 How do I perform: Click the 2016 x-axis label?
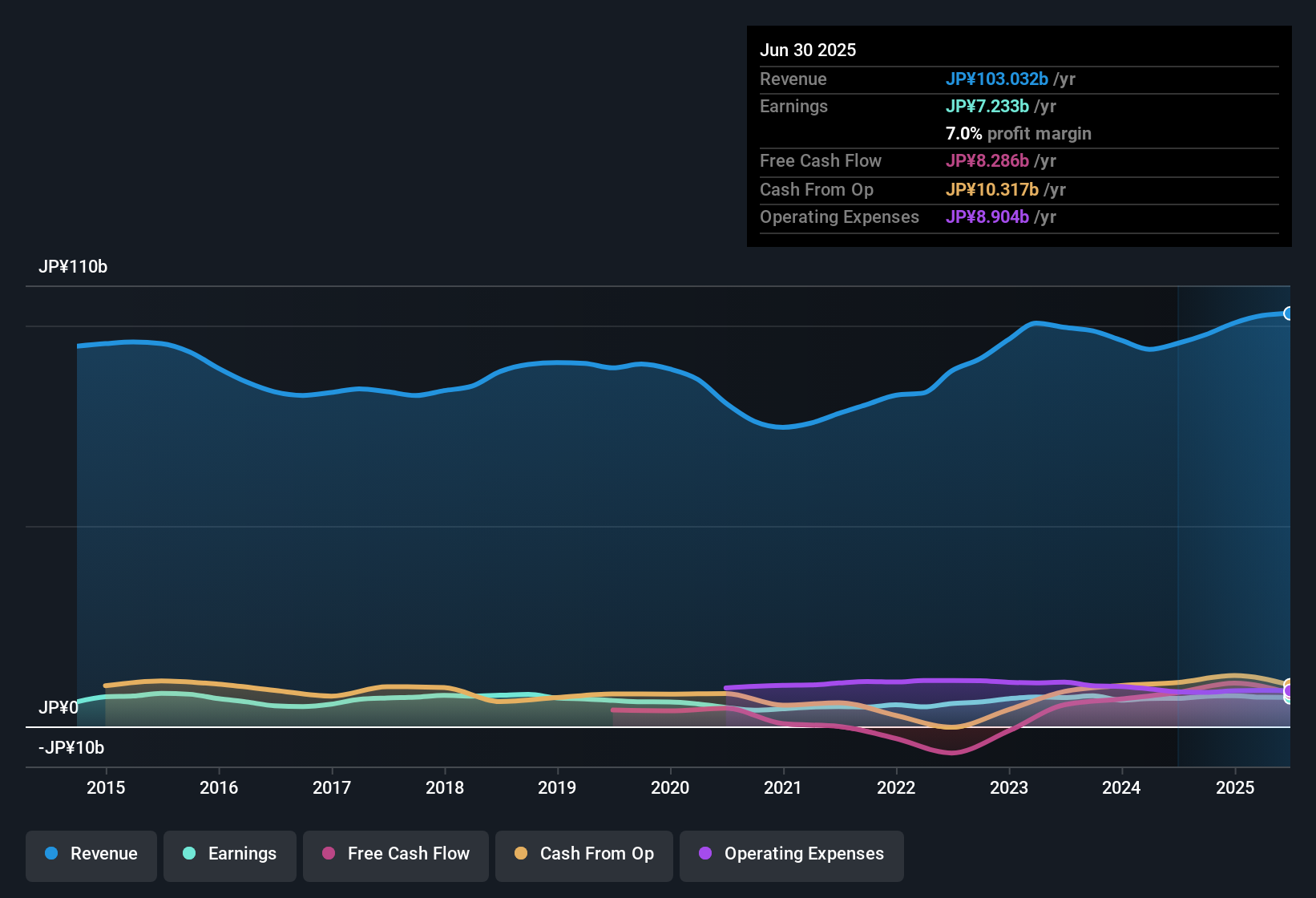coord(219,787)
